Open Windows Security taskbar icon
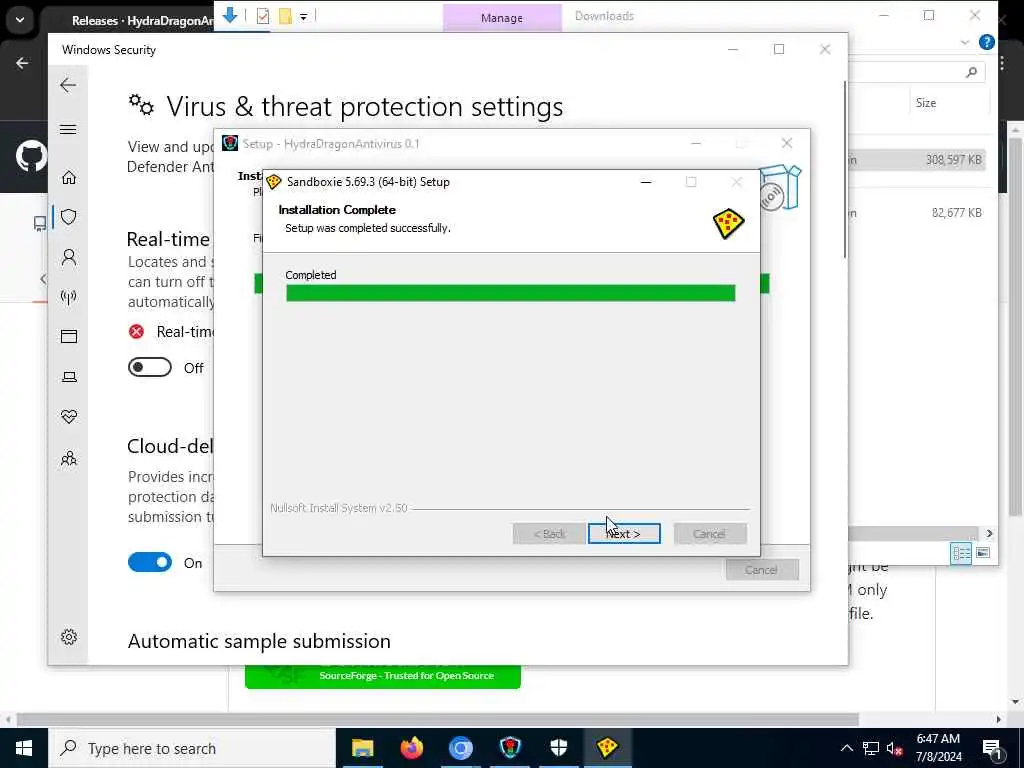1024x768 pixels. 559,748
